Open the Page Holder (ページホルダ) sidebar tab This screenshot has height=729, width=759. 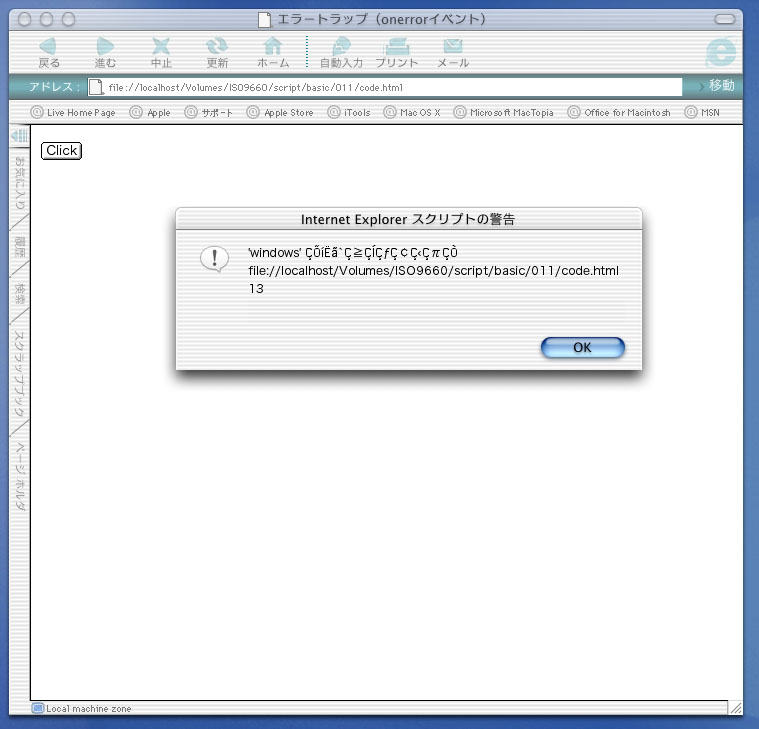click(19, 476)
